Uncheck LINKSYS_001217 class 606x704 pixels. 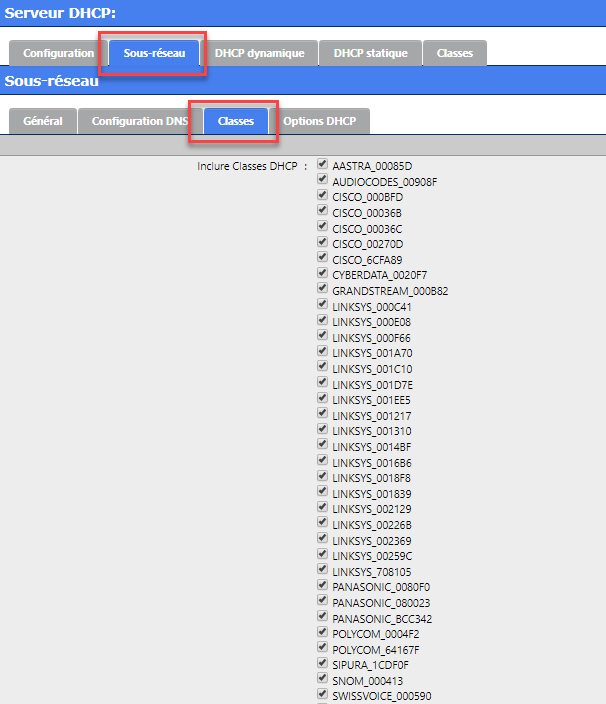(322, 413)
